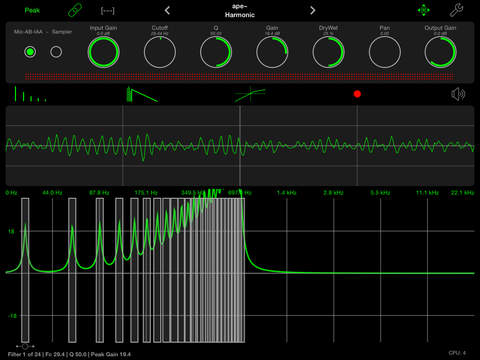This screenshot has height=360, width=480.
Task: Open the ape-Harmonic preset title
Action: click(240, 11)
